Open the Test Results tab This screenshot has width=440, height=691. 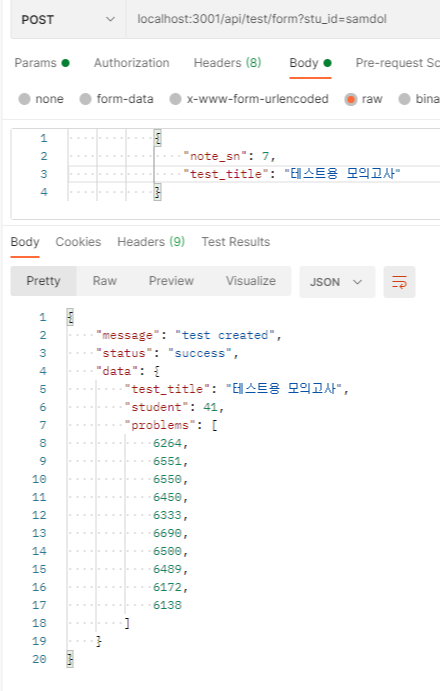[236, 242]
